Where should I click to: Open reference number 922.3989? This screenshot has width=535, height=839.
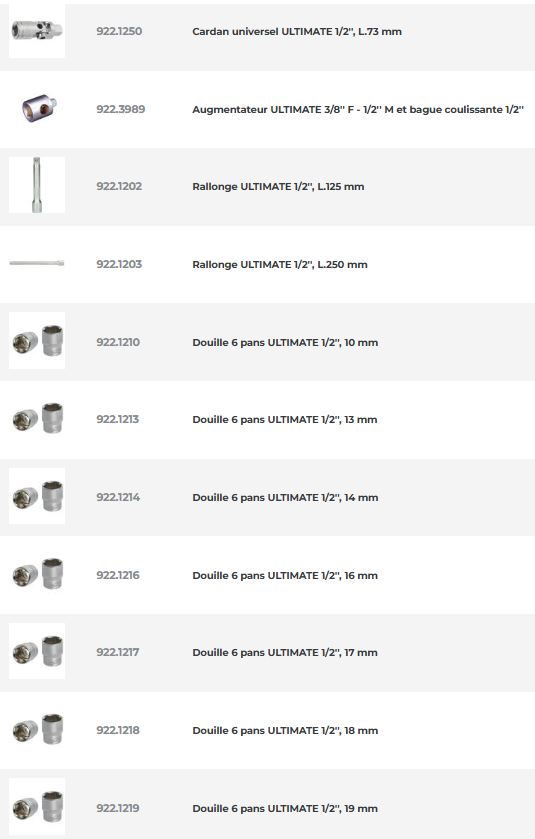(120, 109)
